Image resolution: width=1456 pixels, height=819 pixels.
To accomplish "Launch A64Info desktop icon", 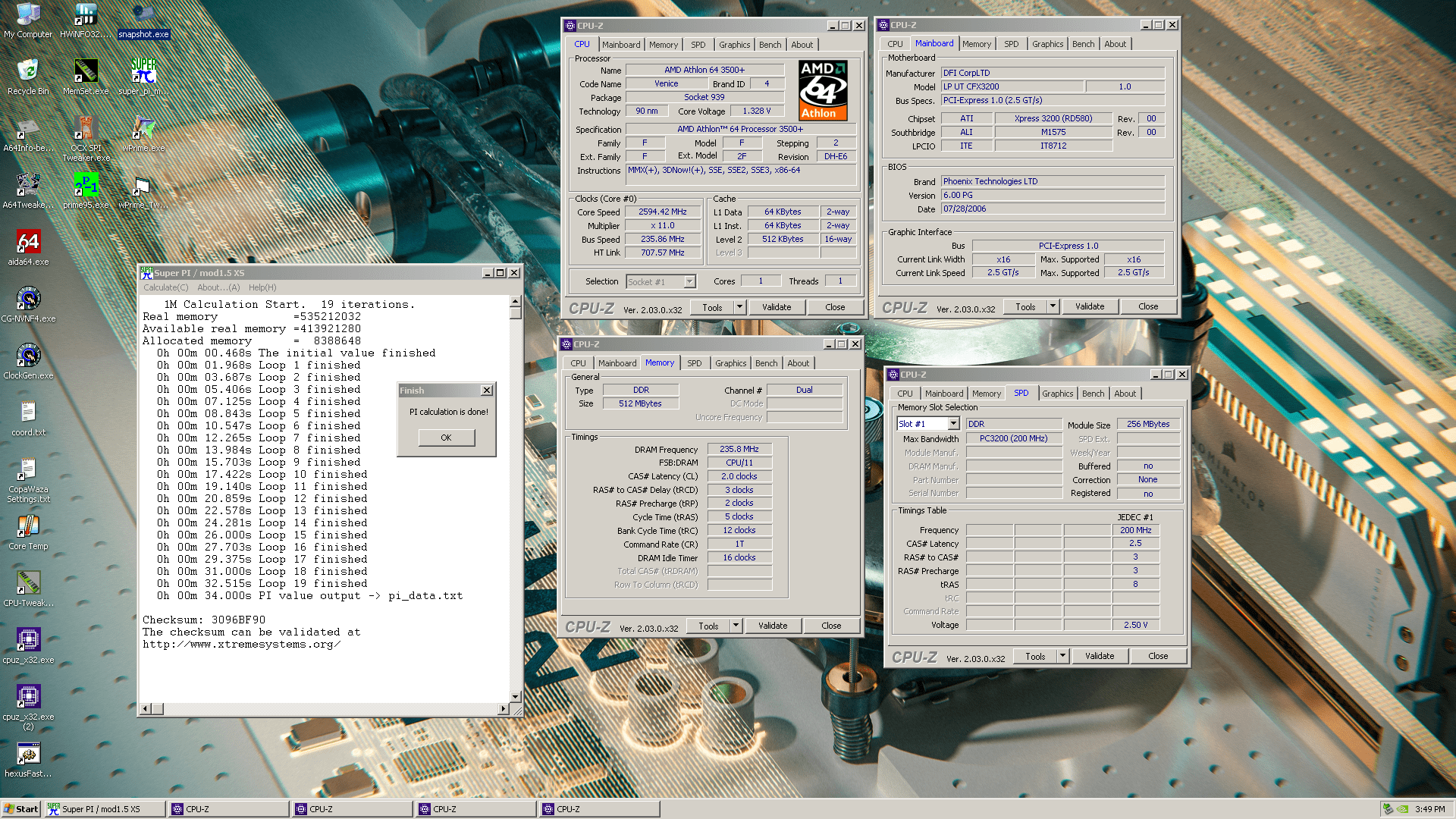I will (28, 133).
